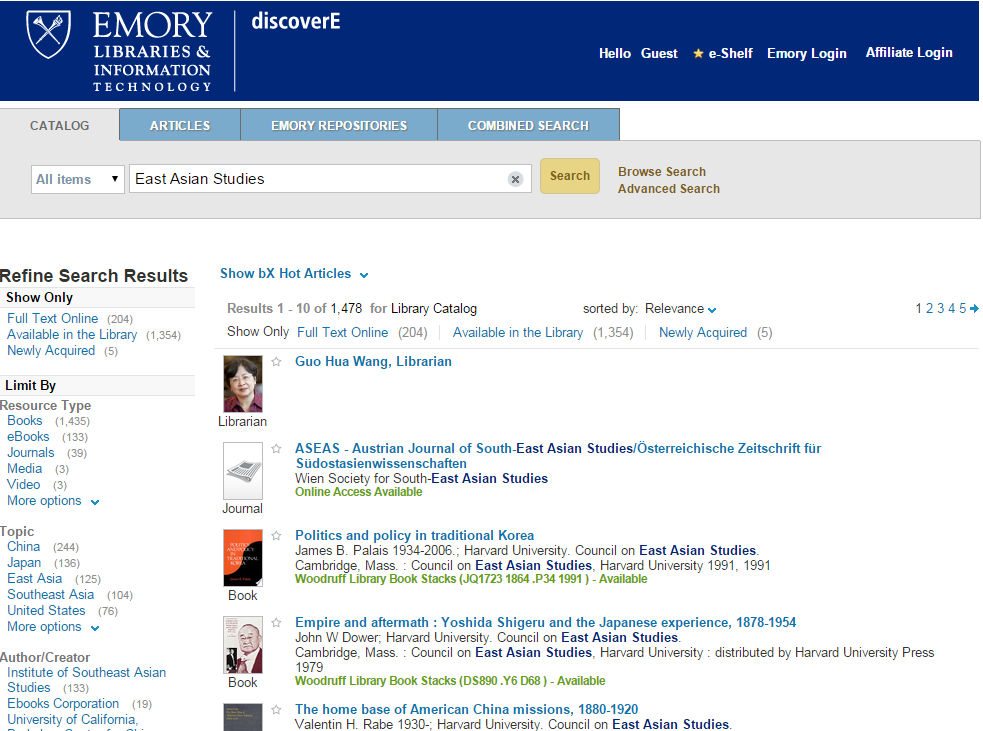Filter by topic Southeast Asia
Viewport: 983px width, 731px height.
(x=51, y=594)
